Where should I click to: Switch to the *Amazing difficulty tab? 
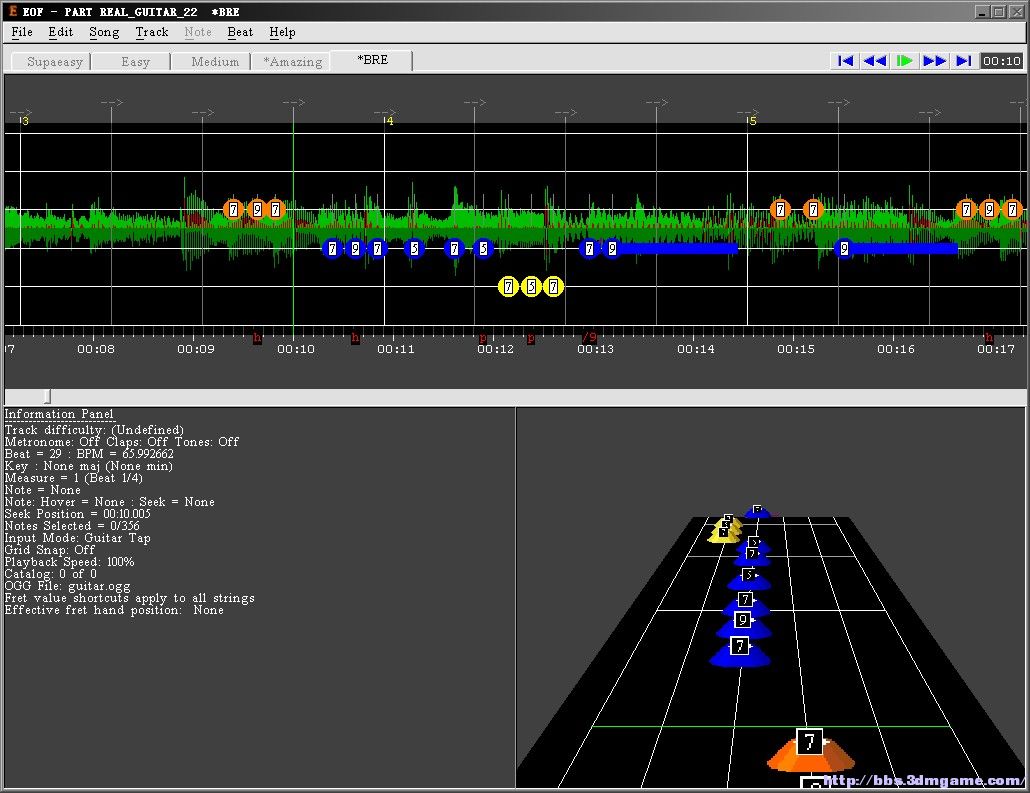(293, 62)
